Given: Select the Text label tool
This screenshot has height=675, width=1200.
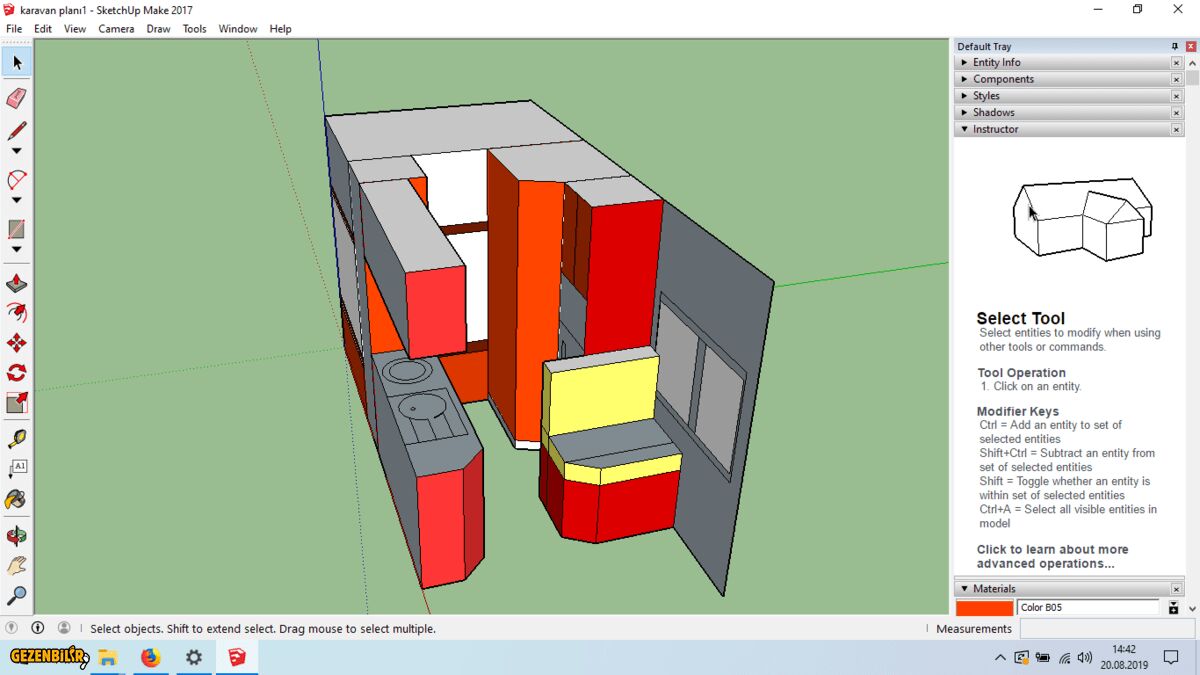Looking at the screenshot, I should [x=16, y=468].
